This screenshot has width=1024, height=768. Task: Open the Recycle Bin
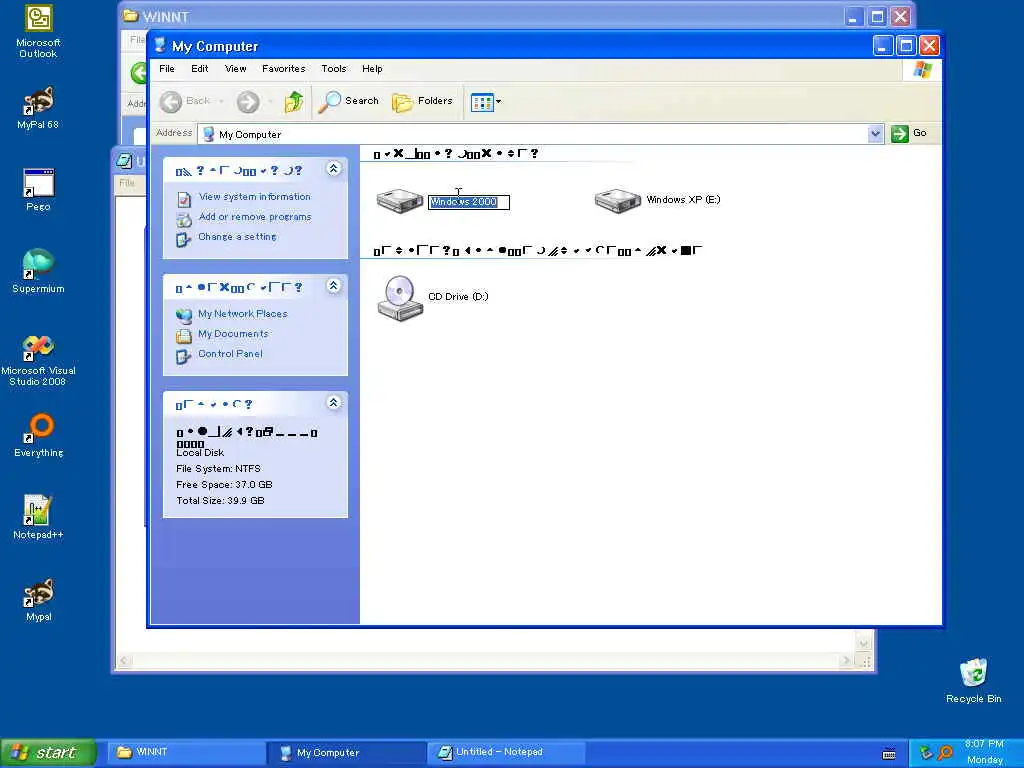click(973, 680)
